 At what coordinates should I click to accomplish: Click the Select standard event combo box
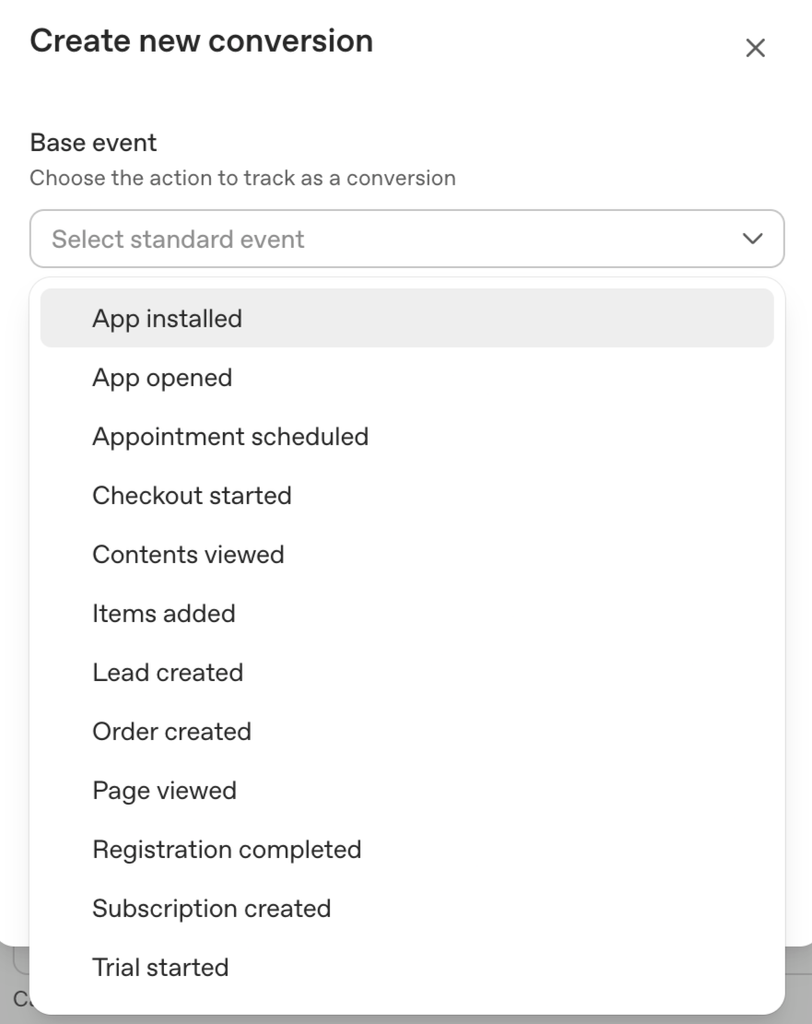406,238
